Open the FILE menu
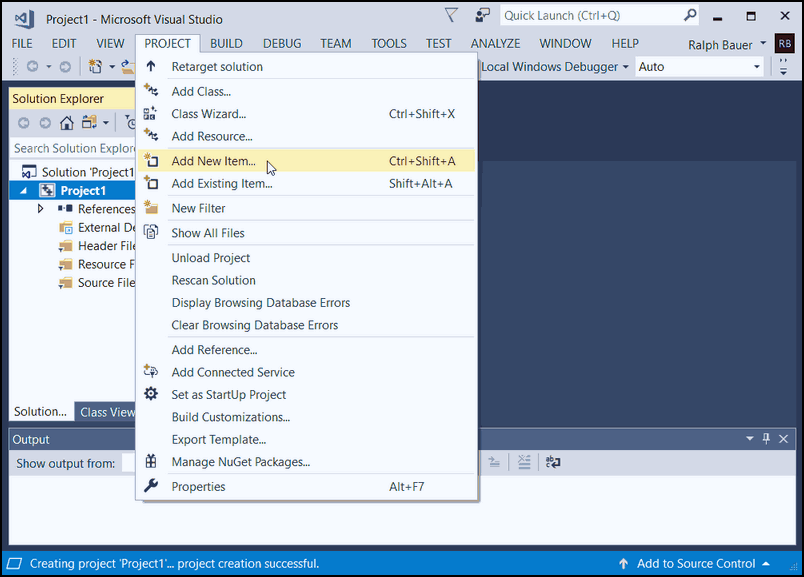Viewport: 804px width, 577px height. [x=22, y=44]
